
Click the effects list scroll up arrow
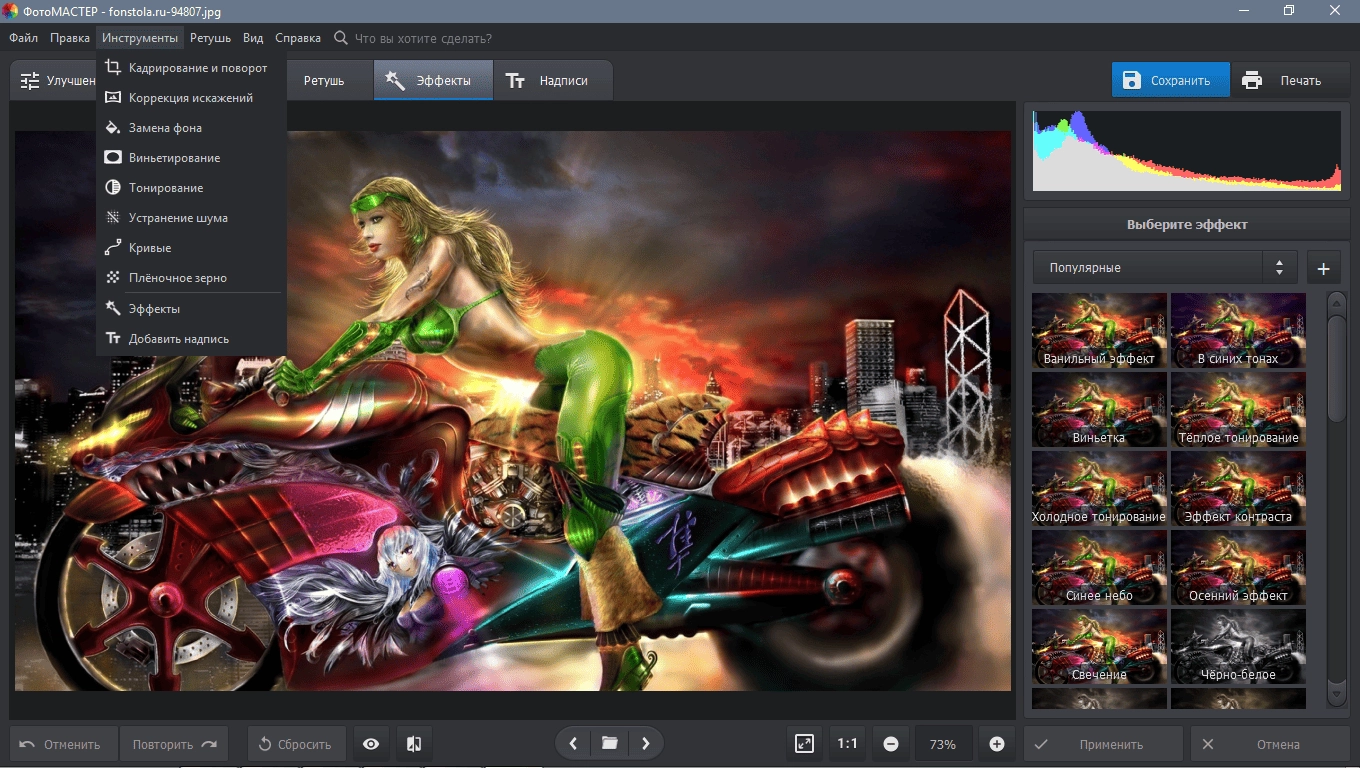point(1337,302)
